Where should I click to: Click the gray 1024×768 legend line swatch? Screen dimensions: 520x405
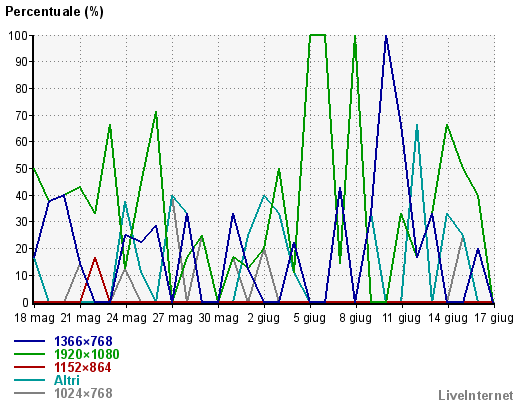point(29,393)
